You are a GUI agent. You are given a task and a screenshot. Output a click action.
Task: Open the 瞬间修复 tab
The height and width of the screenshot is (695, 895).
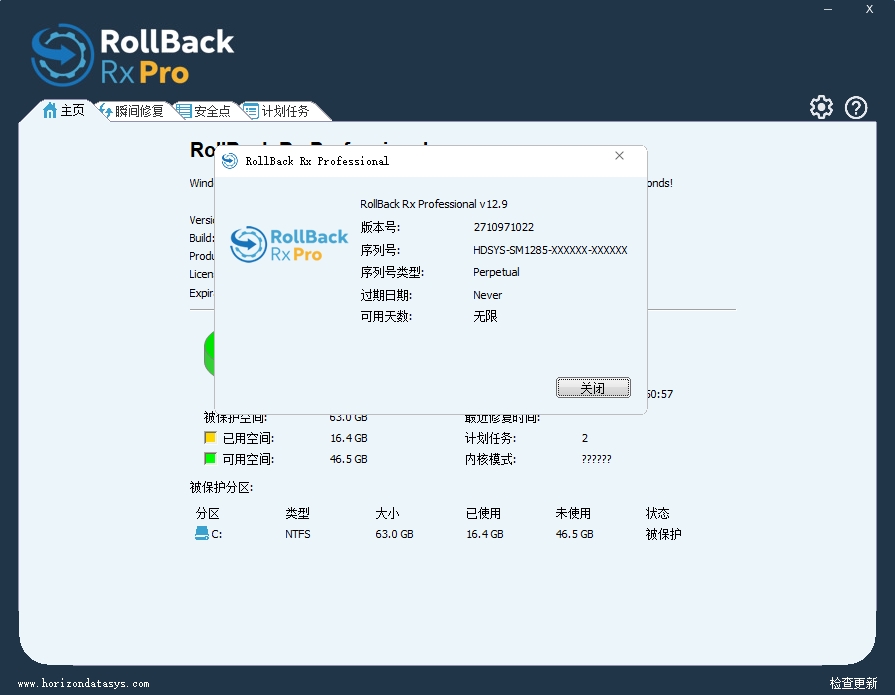point(132,111)
